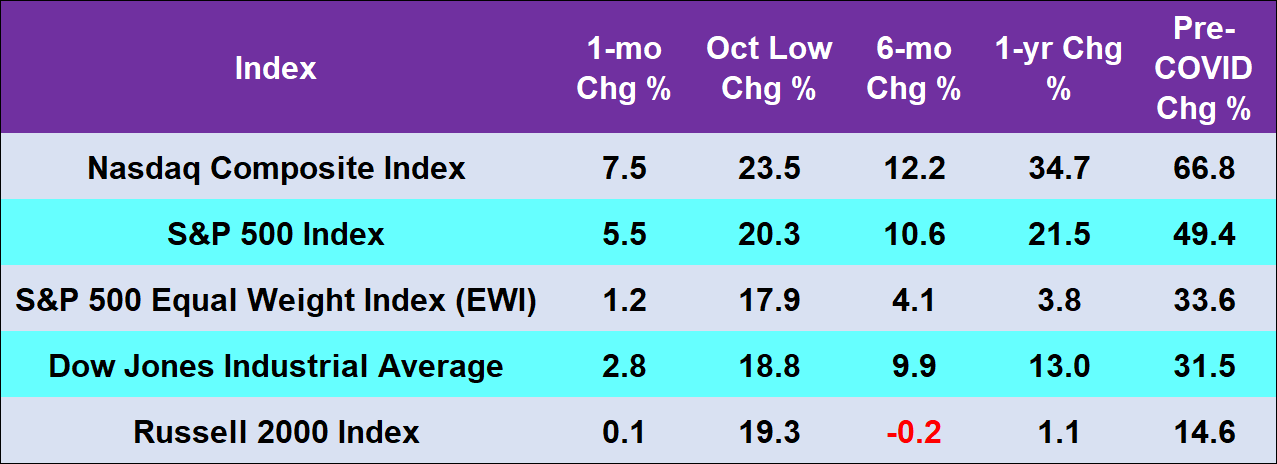Viewport: 1277px width, 464px height.
Task: Click the Index column header
Action: pyautogui.click(x=275, y=68)
